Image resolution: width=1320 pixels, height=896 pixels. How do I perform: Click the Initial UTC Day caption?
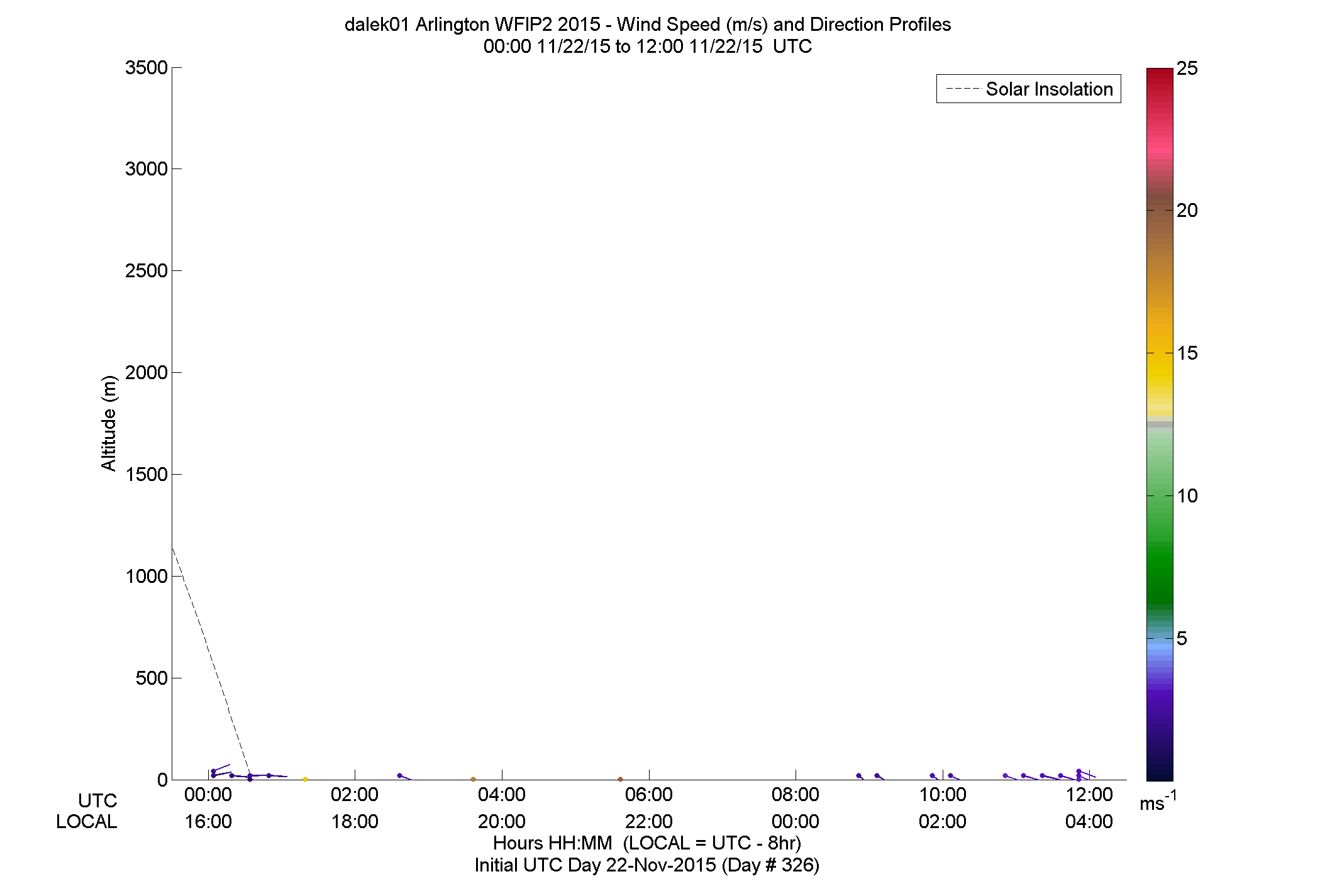coord(647,866)
